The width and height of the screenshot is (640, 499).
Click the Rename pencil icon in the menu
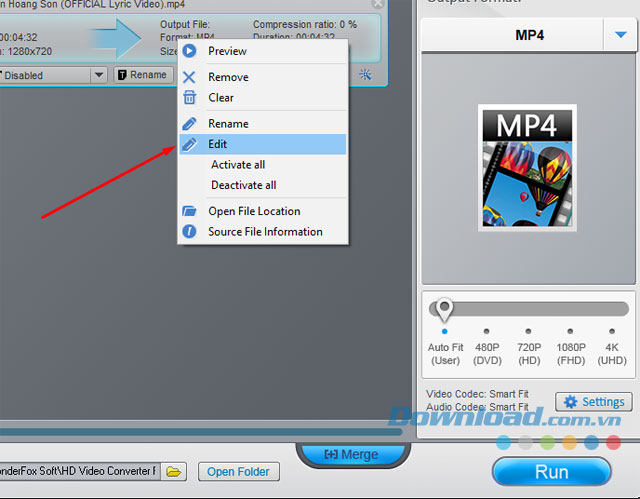click(x=189, y=124)
